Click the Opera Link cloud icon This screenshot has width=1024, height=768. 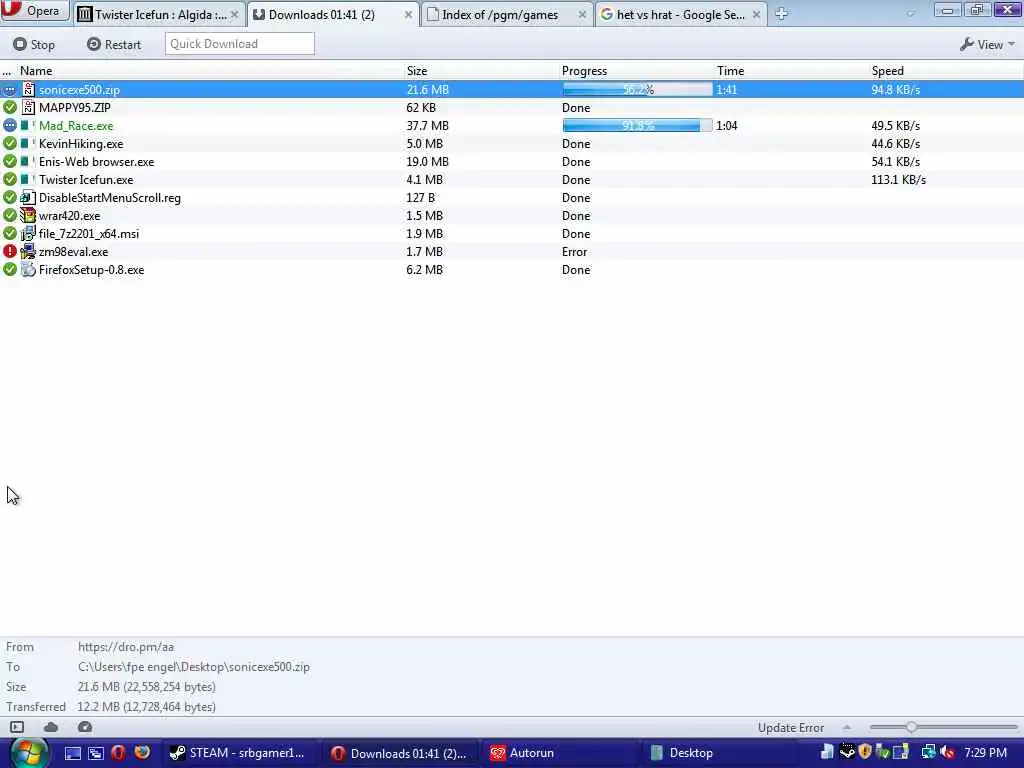point(51,727)
